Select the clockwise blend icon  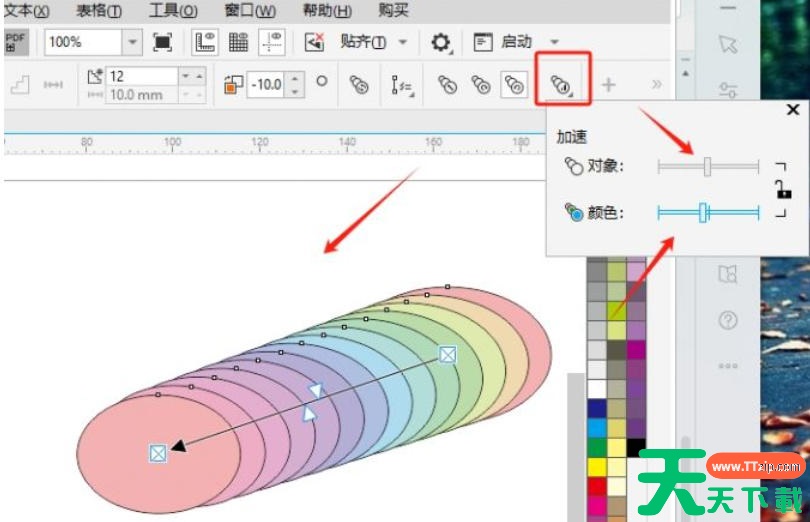click(481, 85)
